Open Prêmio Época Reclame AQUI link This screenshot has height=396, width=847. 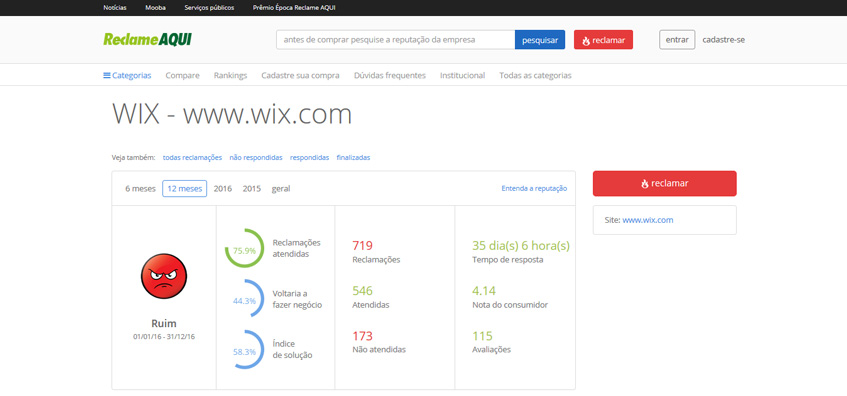point(294,8)
